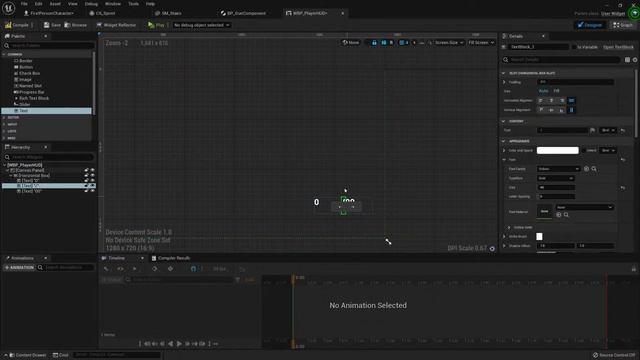Screen dimensions: 640x360
Task: Open Typeface dropdown
Action: pyautogui.click(x=556, y=178)
